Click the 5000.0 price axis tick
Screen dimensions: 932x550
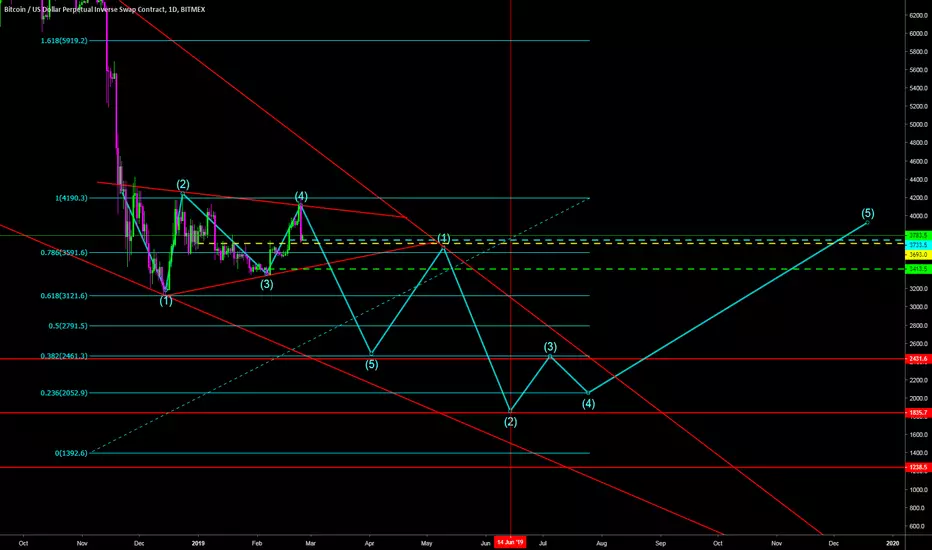(x=919, y=125)
